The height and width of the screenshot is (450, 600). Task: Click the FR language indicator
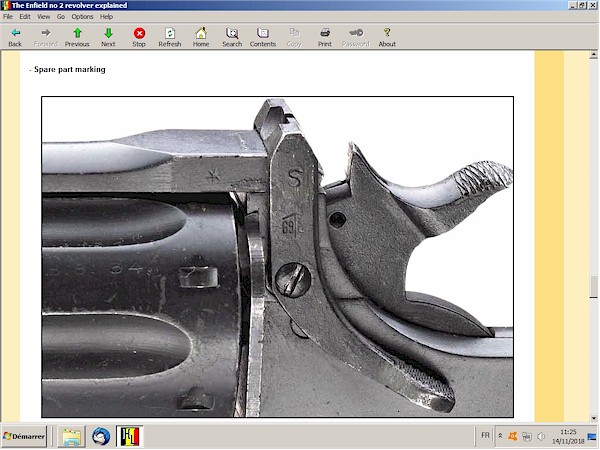pyautogui.click(x=485, y=435)
